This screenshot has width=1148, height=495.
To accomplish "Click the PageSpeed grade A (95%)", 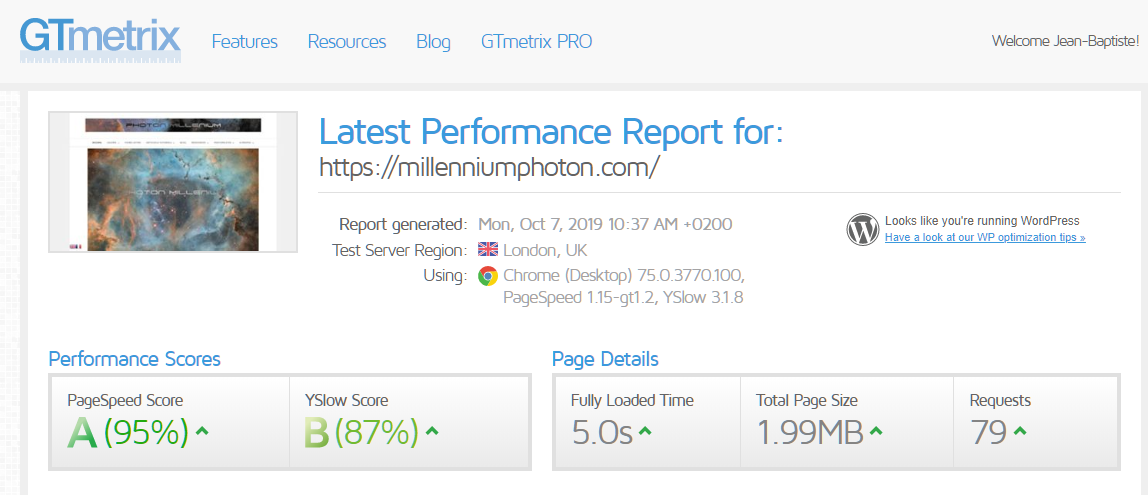I will 128,433.
